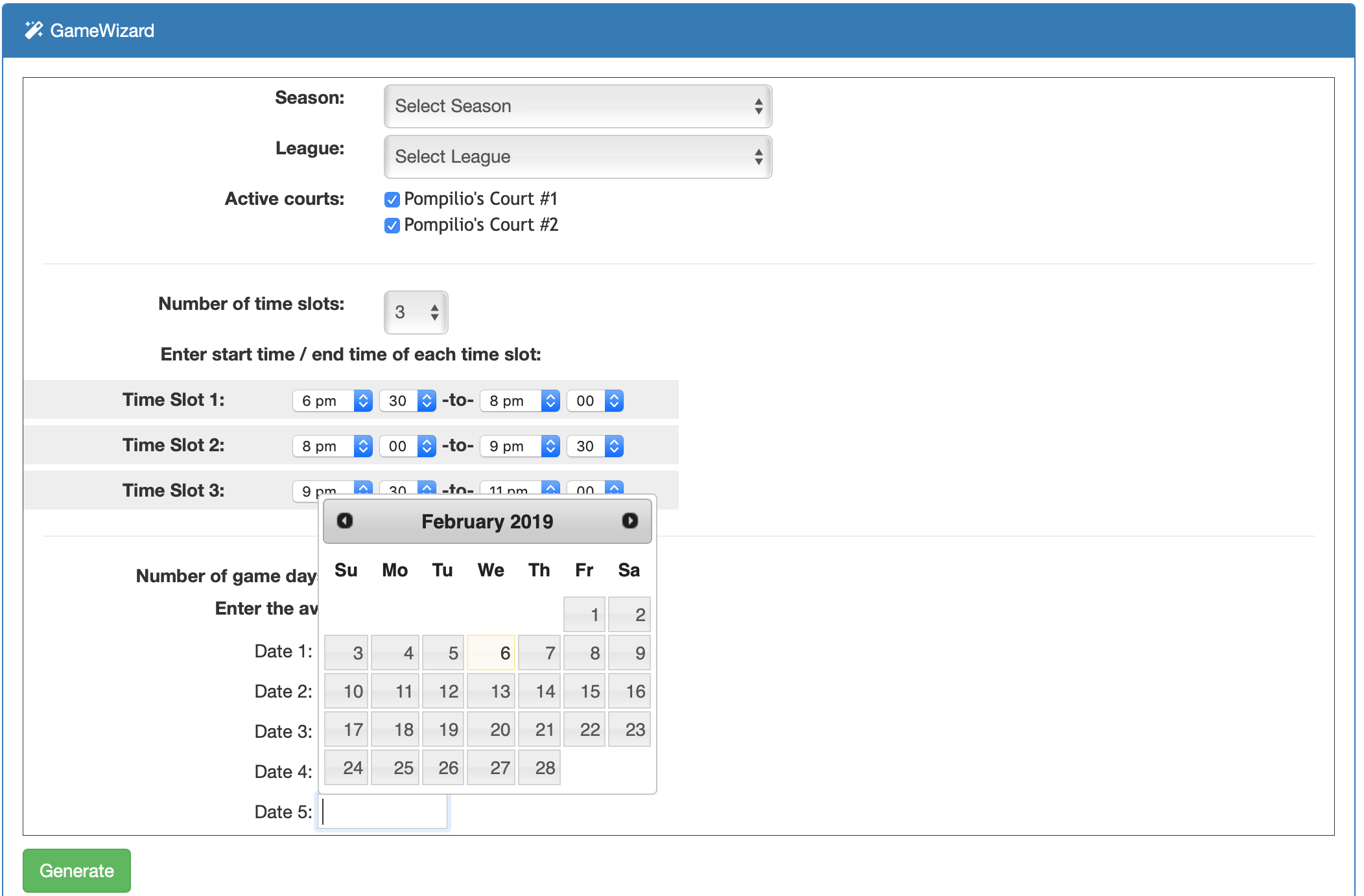
Task: Click the Season select arrow indicator
Action: [758, 106]
